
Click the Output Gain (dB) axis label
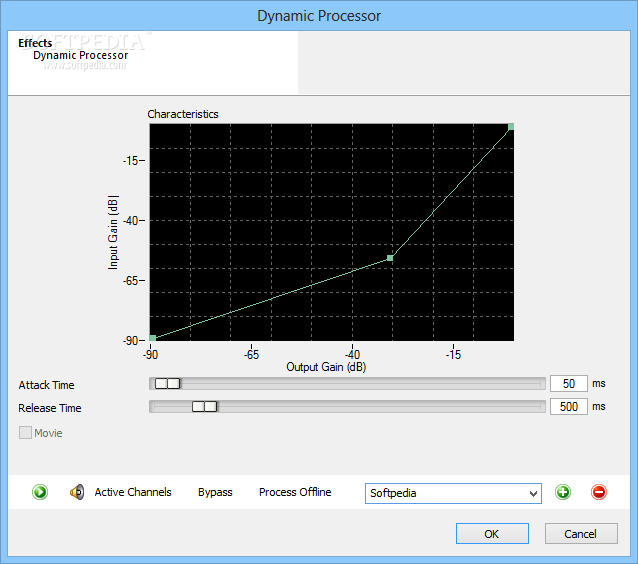click(x=326, y=367)
